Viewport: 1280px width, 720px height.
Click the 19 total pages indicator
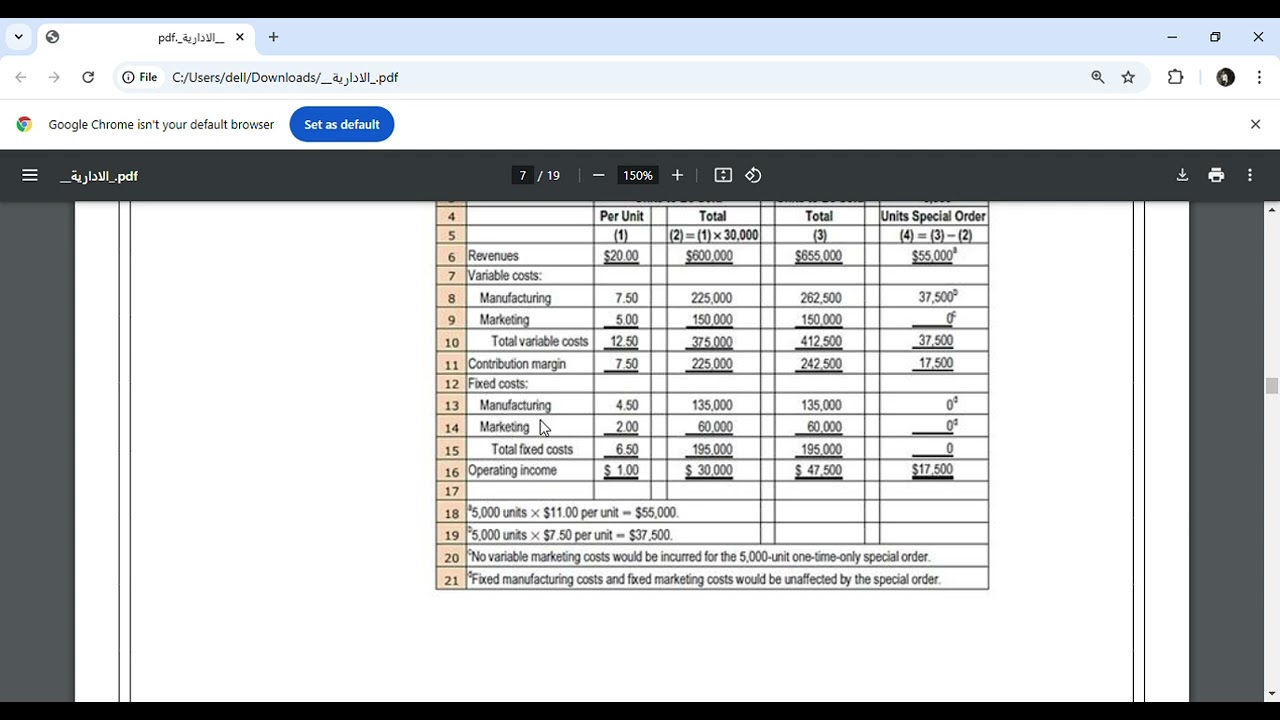(553, 175)
